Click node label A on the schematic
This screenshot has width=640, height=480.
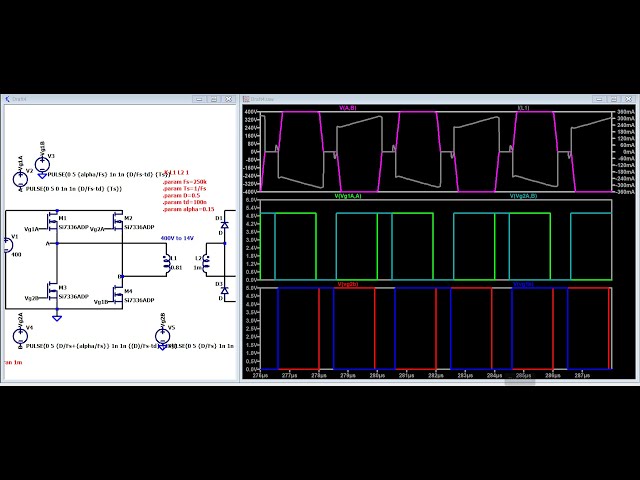[47, 244]
